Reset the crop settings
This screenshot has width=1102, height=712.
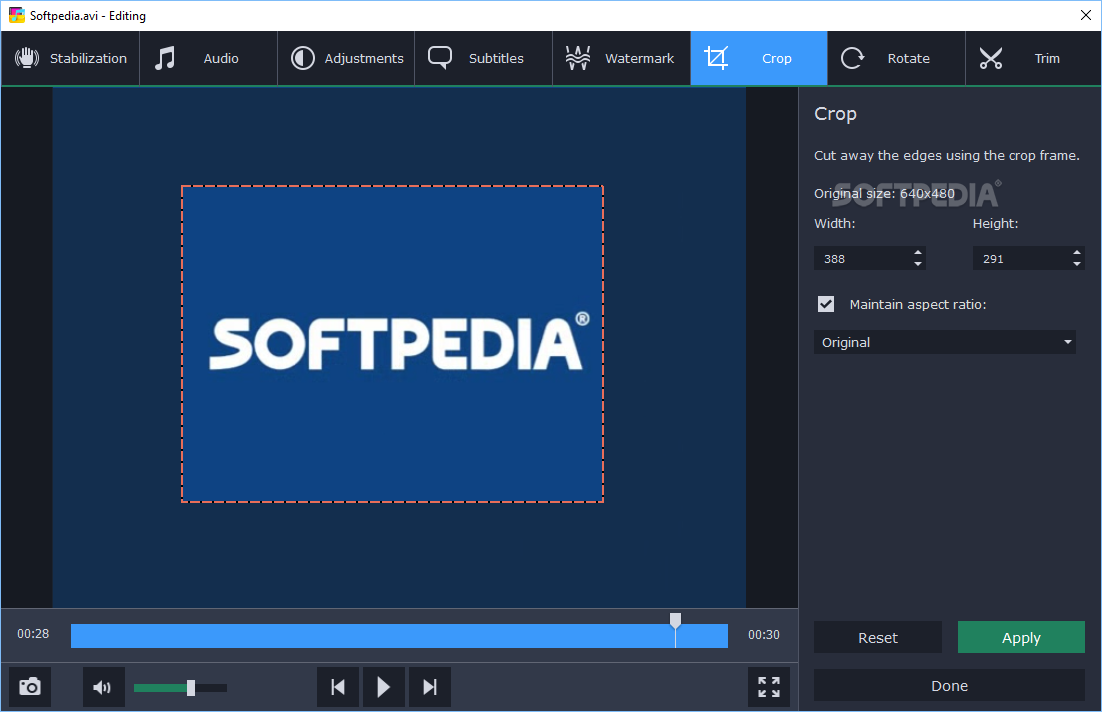(x=878, y=637)
